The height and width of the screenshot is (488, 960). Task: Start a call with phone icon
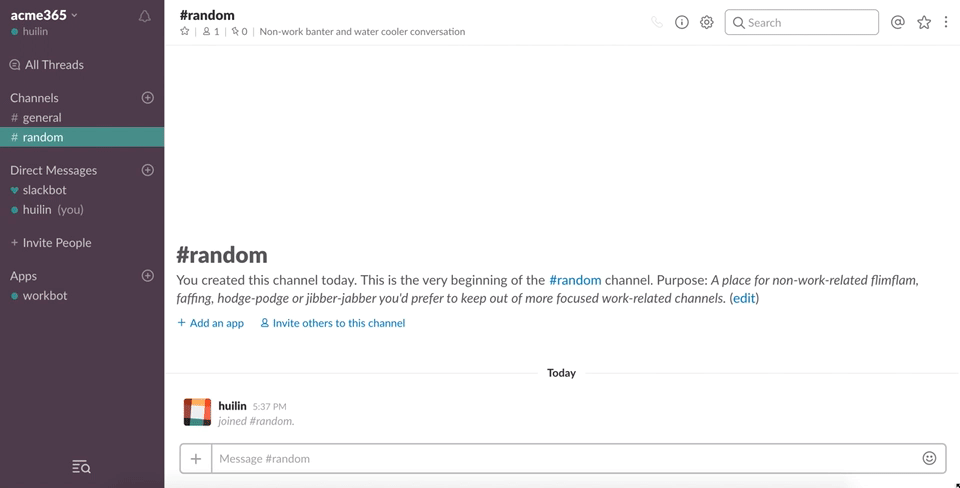(x=657, y=23)
